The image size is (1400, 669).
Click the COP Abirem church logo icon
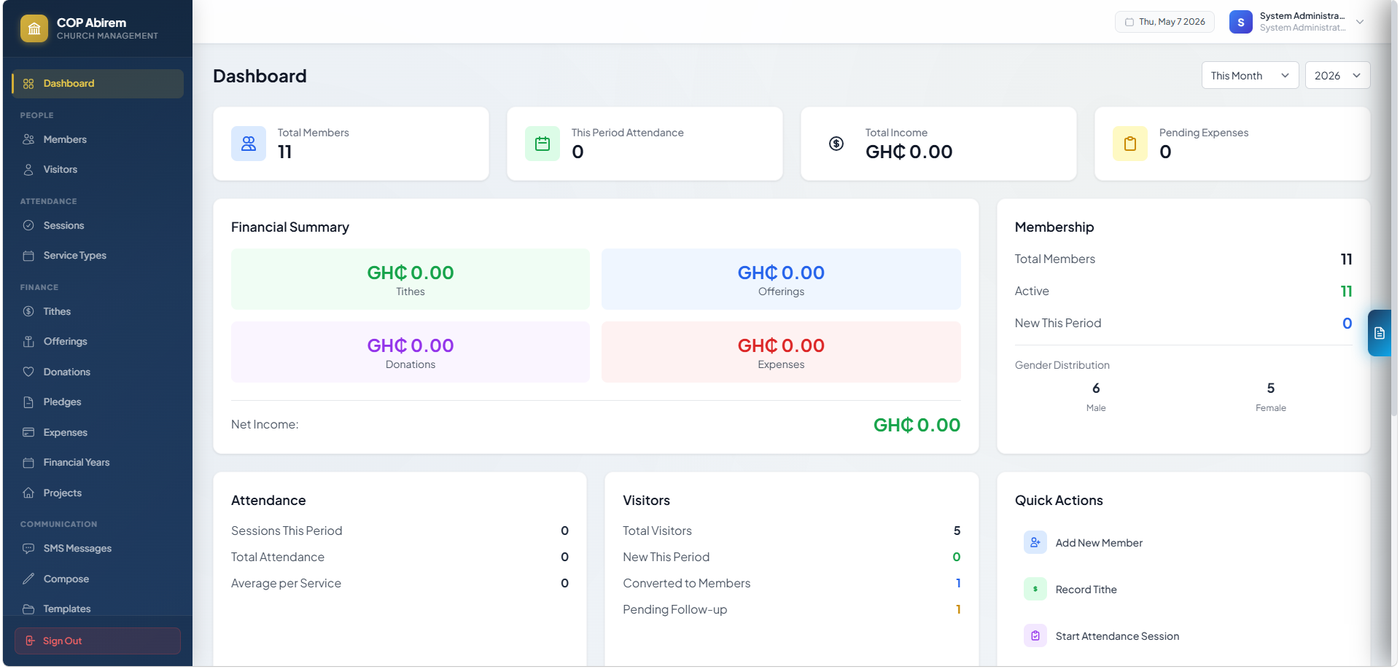pyautogui.click(x=34, y=28)
